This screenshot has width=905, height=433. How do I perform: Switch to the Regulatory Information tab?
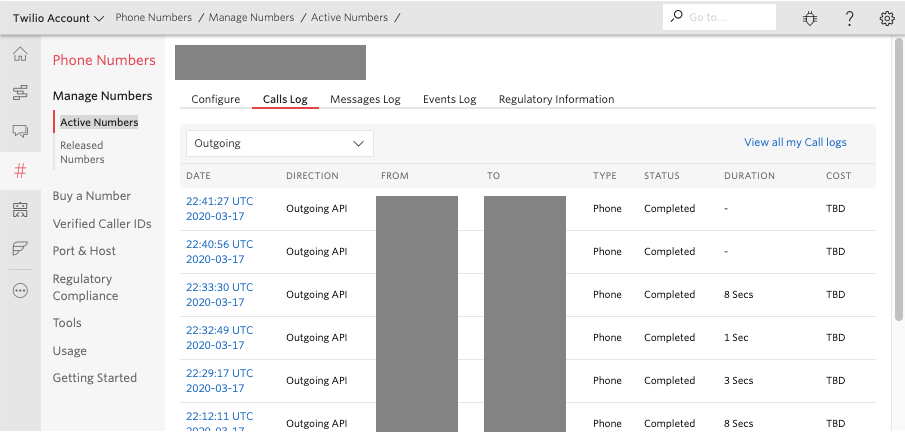point(556,99)
